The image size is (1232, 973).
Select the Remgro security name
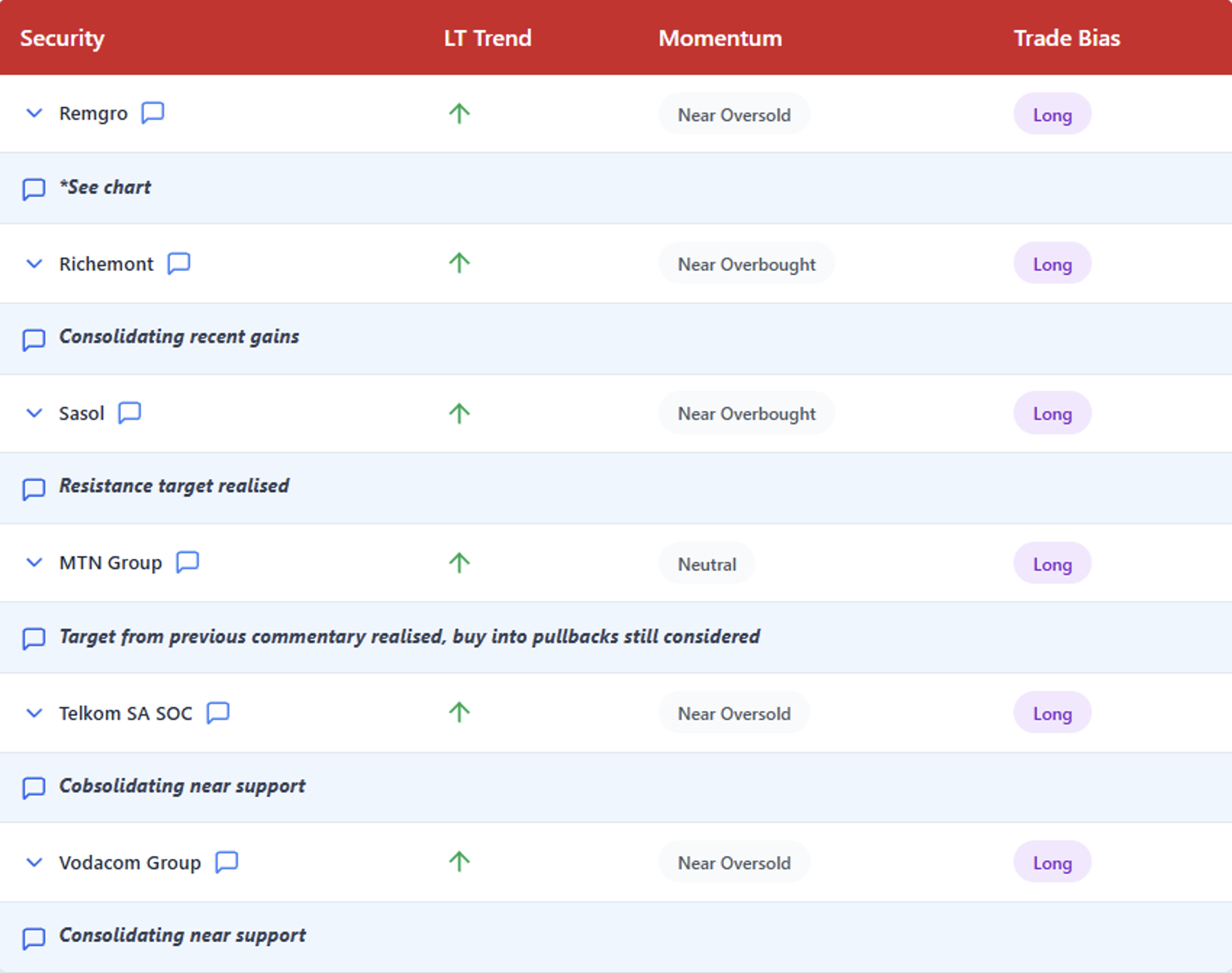(x=94, y=114)
